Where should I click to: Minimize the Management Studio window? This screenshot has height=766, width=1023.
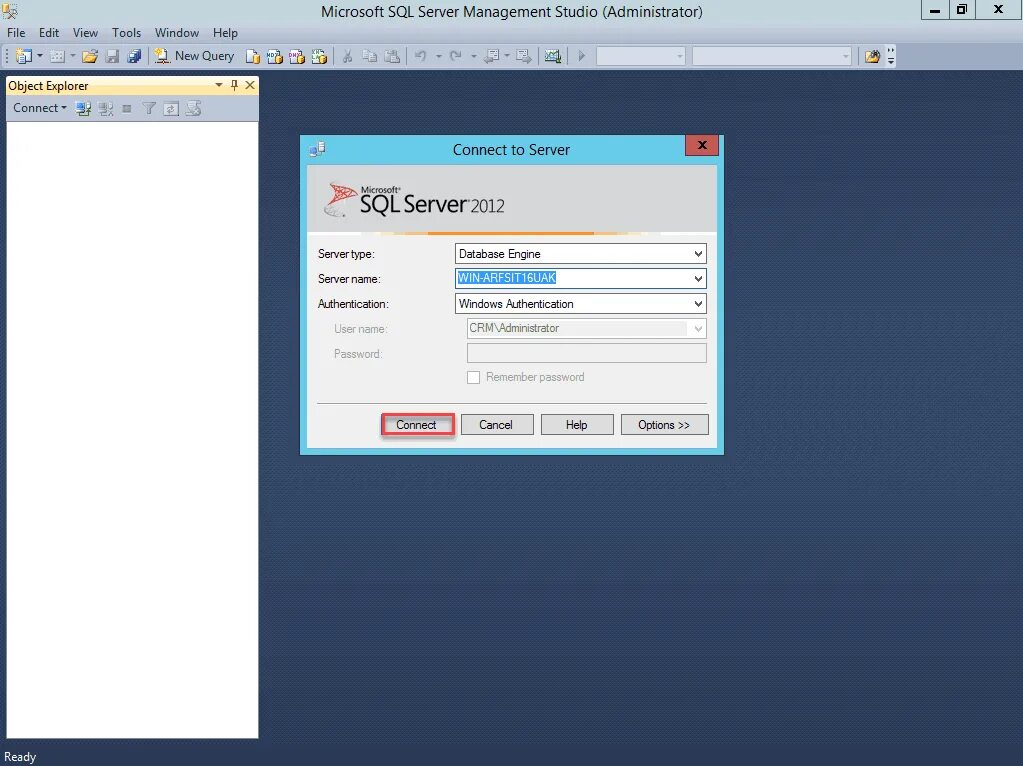(935, 10)
